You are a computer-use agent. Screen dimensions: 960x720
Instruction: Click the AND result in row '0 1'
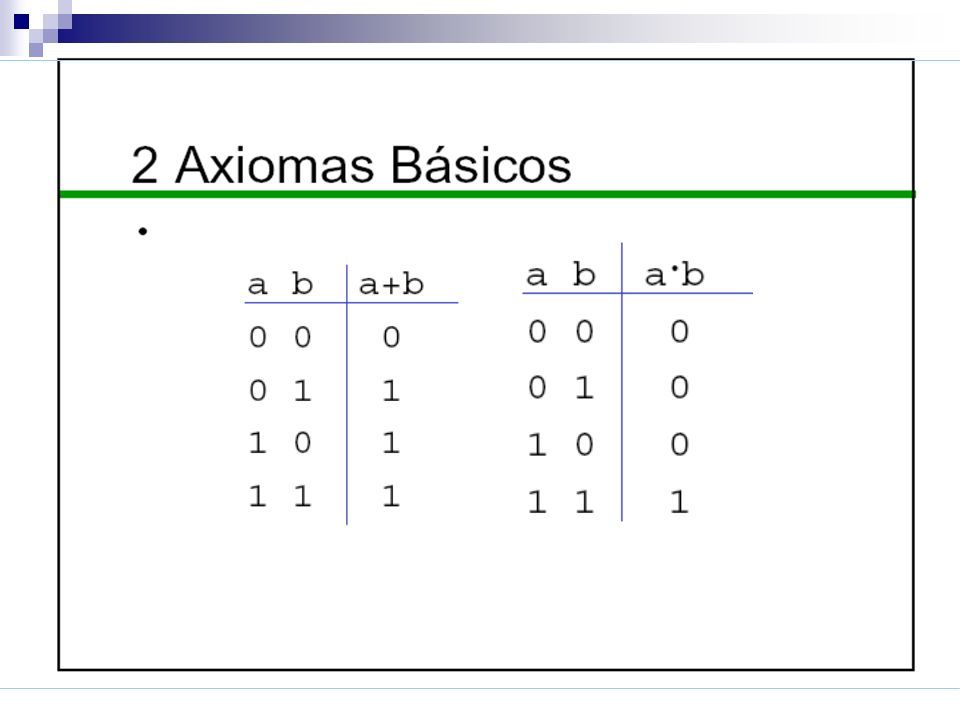(x=679, y=387)
